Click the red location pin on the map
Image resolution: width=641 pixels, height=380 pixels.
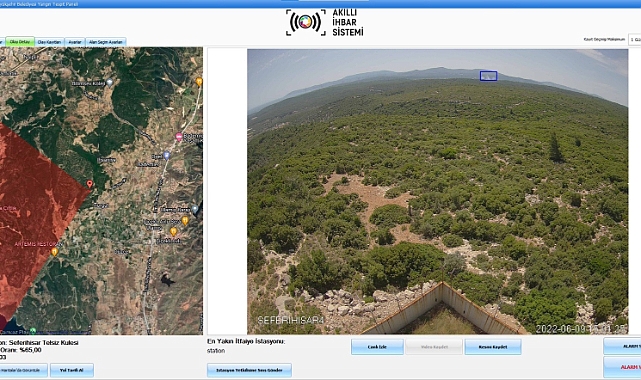click(x=90, y=184)
